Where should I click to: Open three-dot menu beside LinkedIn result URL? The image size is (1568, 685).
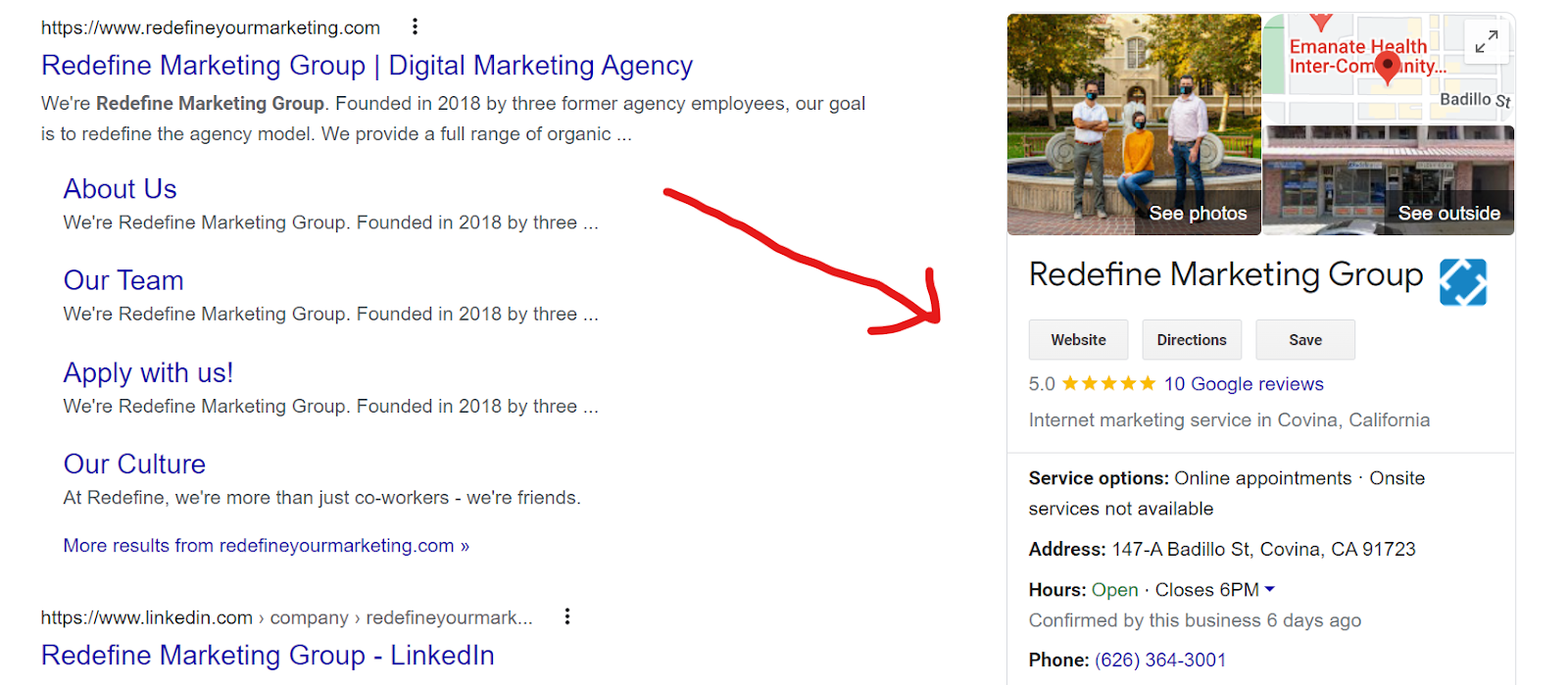click(x=566, y=616)
